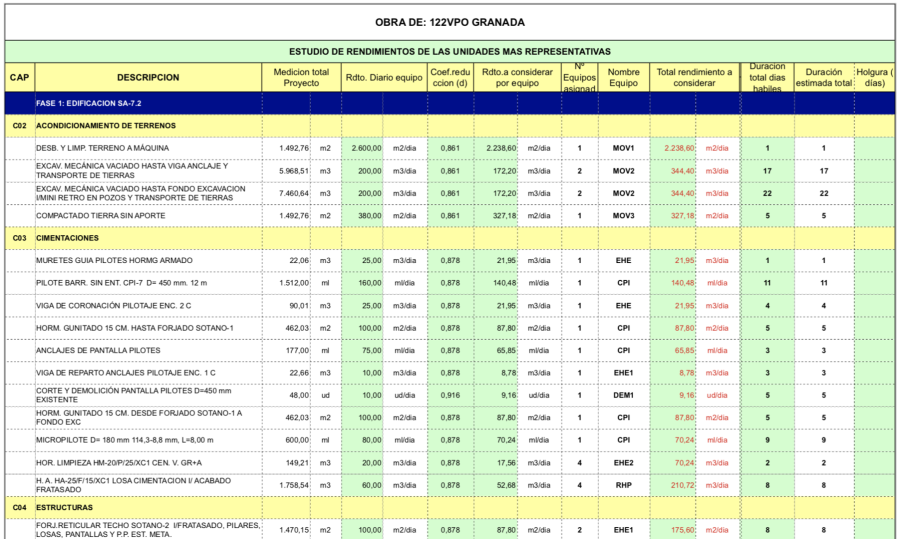Select the CIMENTACIONES section heading
Image resolution: width=900 pixels, height=539 pixels.
click(x=67, y=238)
